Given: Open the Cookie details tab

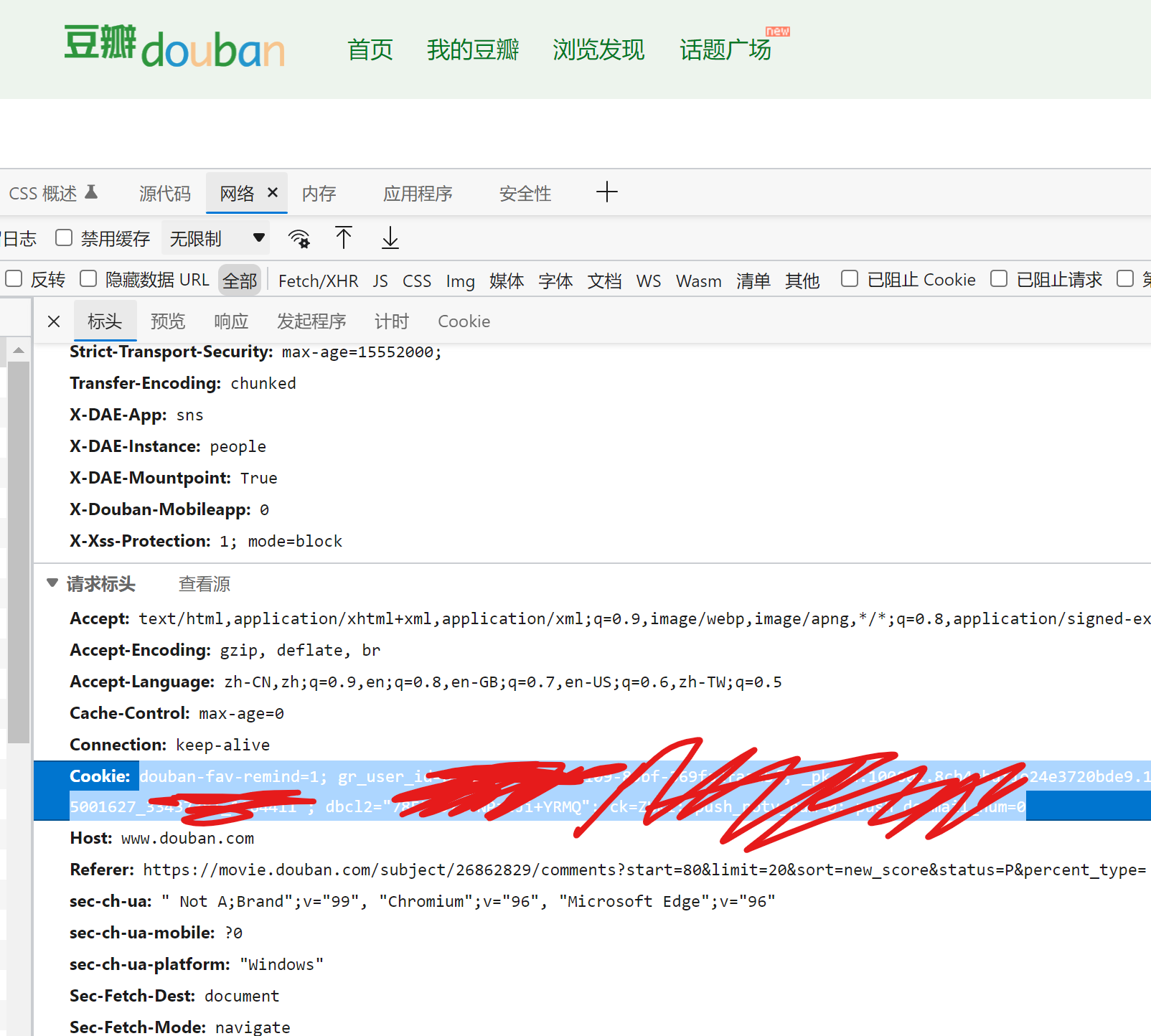Looking at the screenshot, I should pos(464,321).
